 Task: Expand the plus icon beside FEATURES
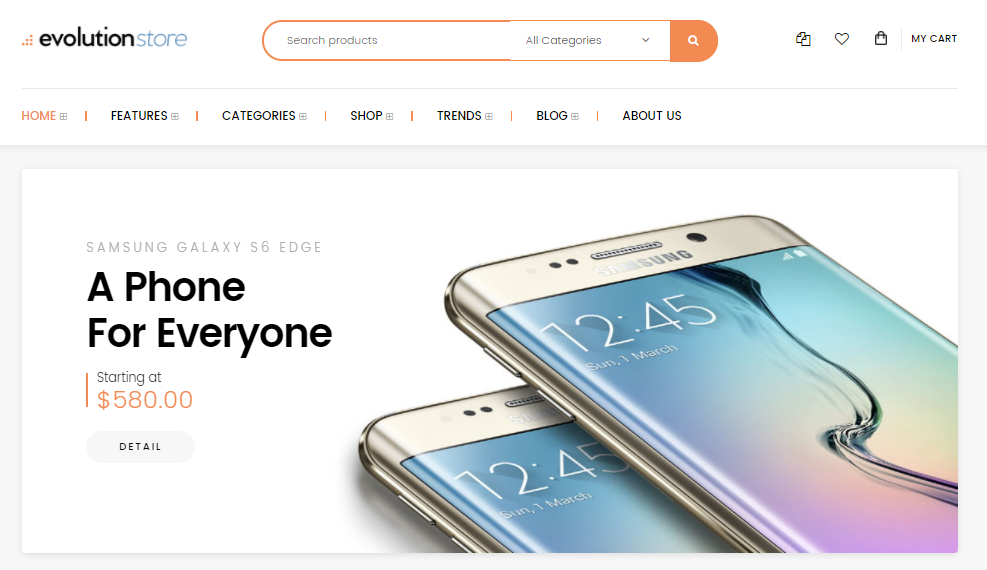175,116
